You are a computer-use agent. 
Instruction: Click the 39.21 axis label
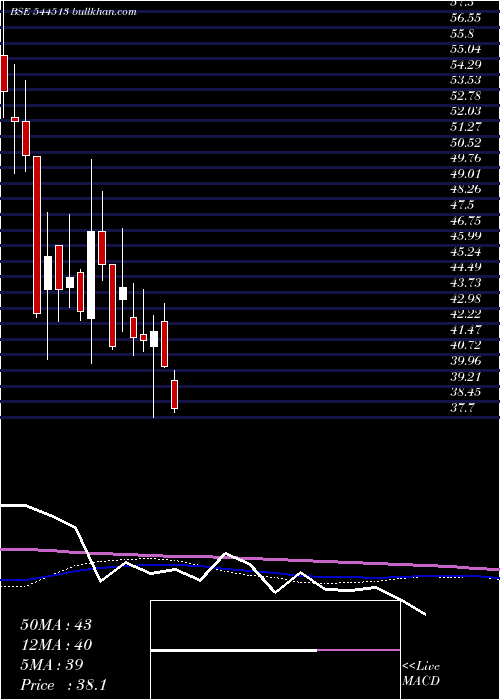click(466, 376)
